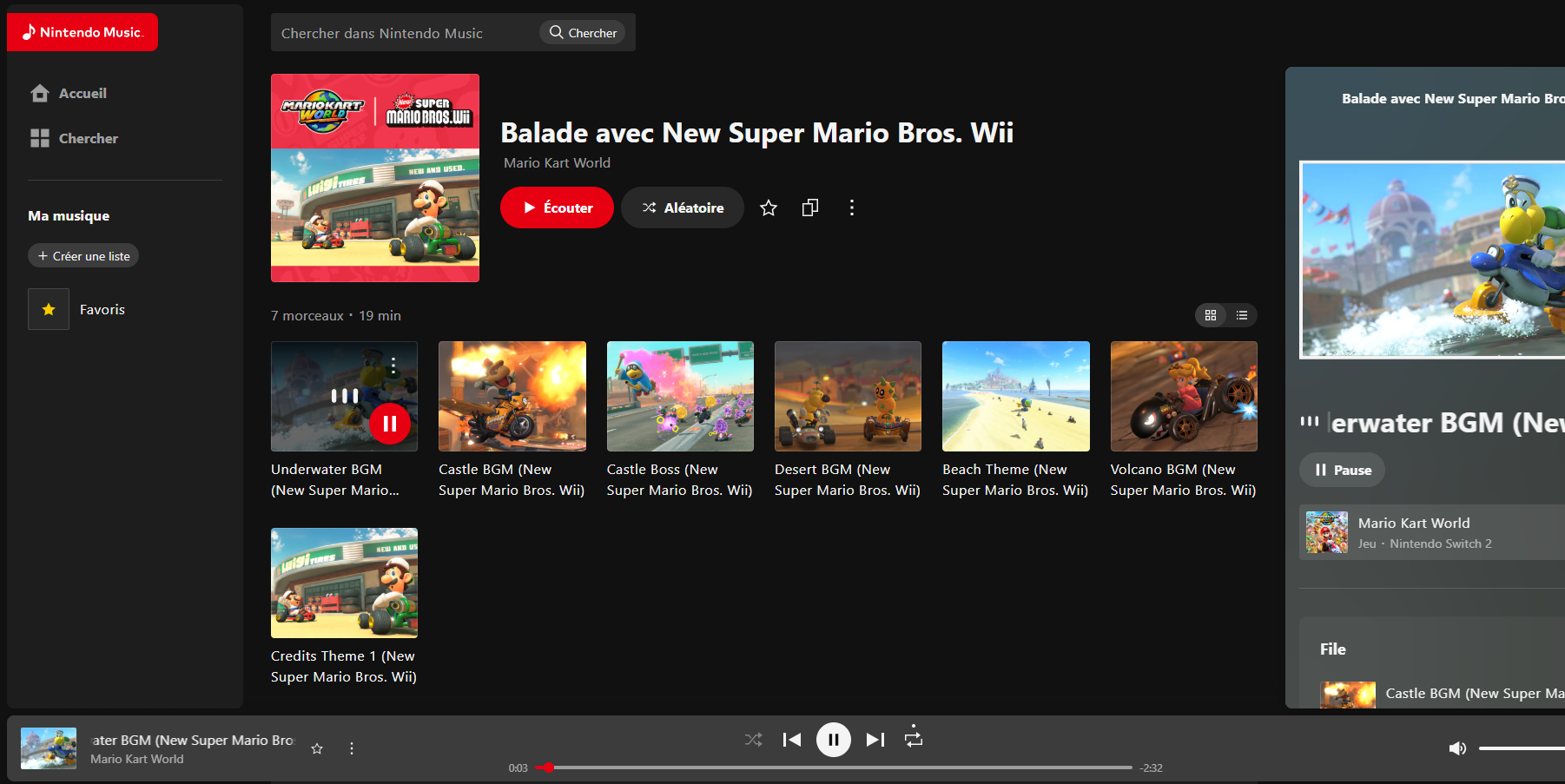
Task: Play Castle Boss track thumbnail
Action: click(680, 396)
